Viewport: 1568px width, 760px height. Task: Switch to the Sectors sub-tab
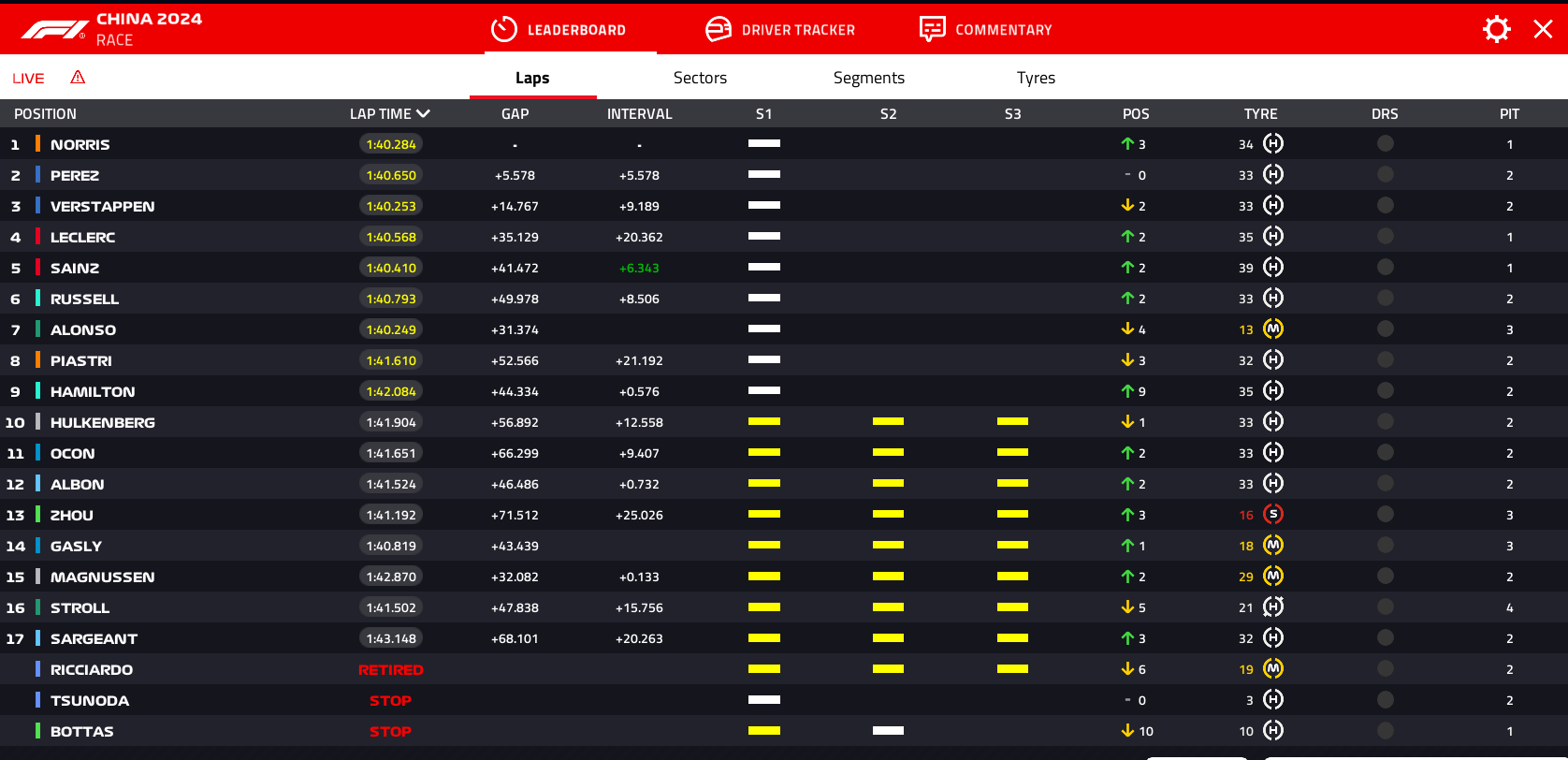pyautogui.click(x=700, y=78)
